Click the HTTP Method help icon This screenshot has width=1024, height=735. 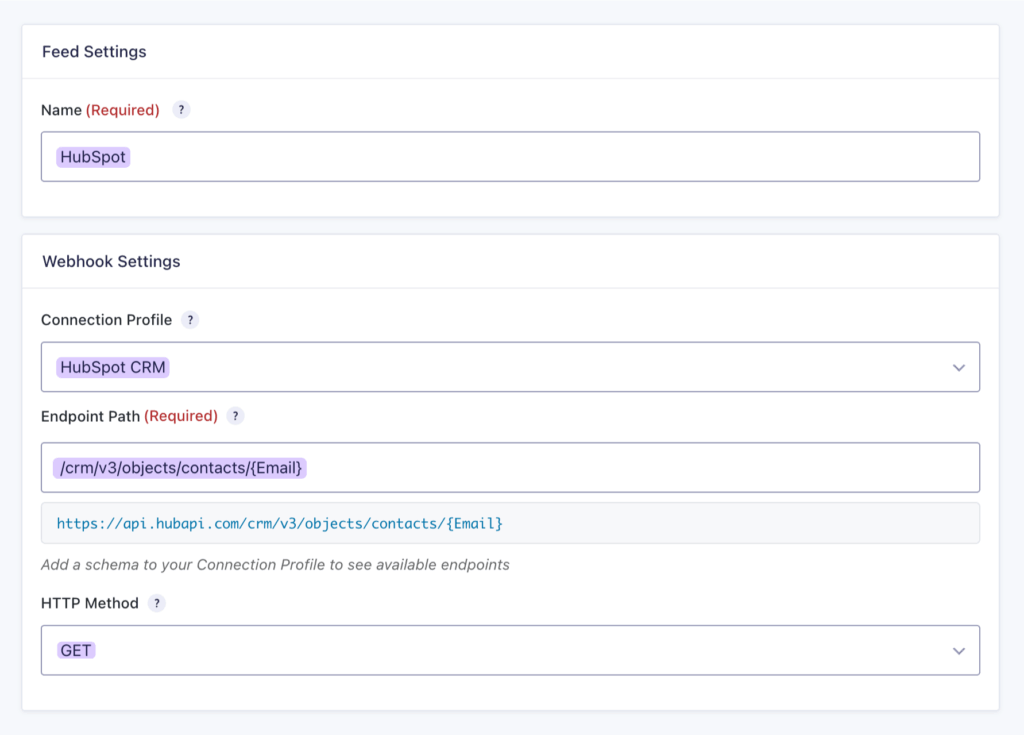coord(158,603)
